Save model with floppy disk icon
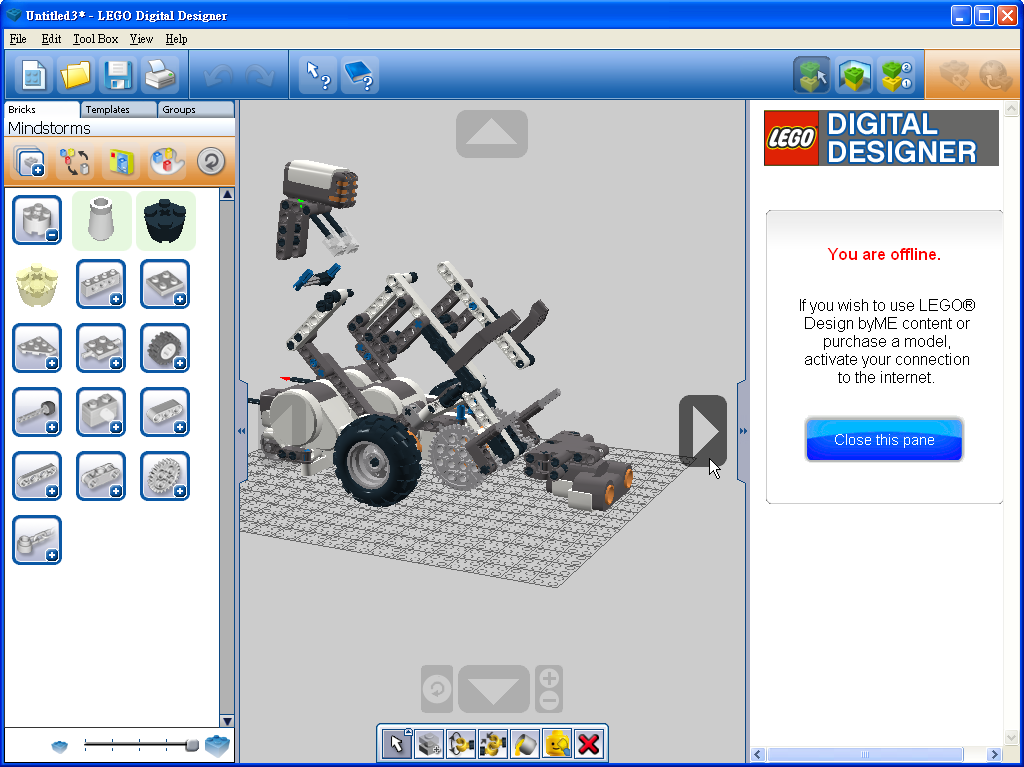Viewport: 1024px width, 767px height. coord(118,75)
